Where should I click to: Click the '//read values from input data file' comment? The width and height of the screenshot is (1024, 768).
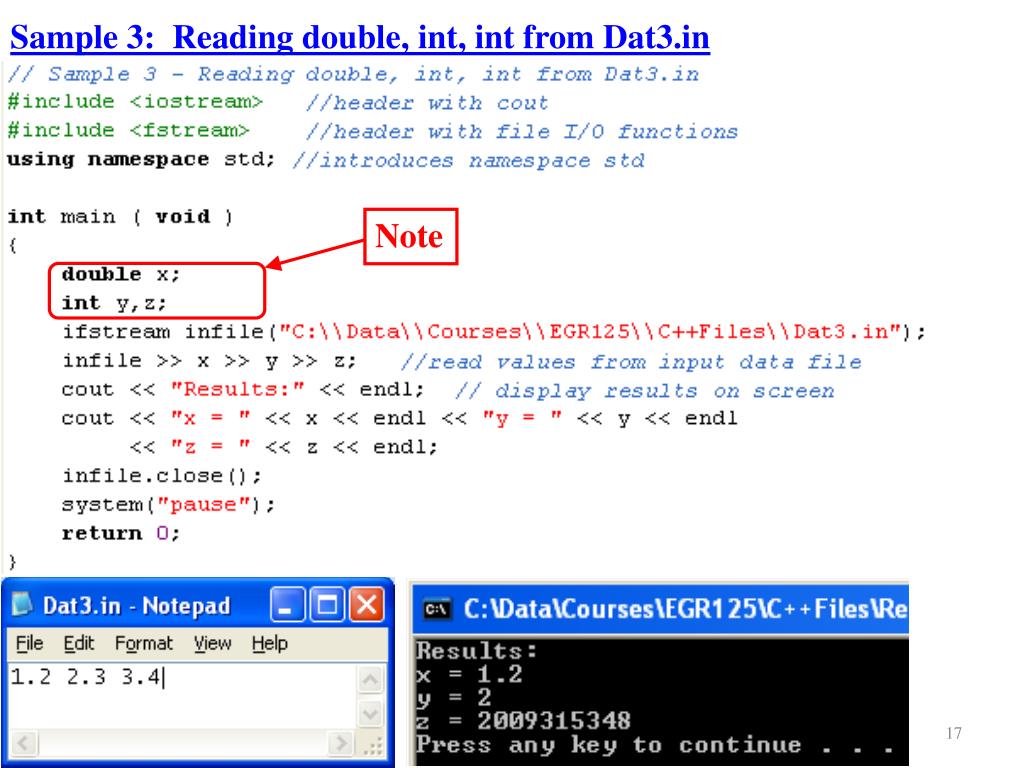[631, 361]
